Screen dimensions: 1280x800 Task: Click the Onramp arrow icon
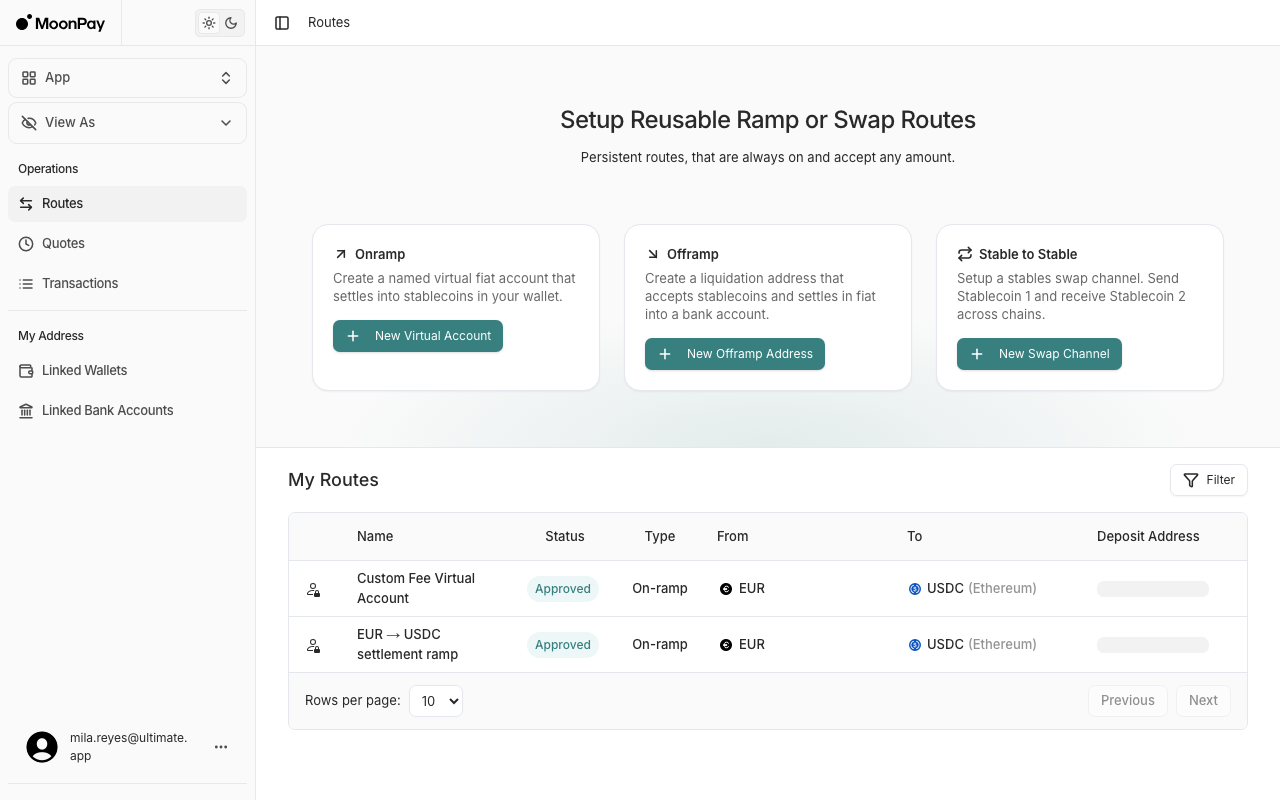click(341, 255)
